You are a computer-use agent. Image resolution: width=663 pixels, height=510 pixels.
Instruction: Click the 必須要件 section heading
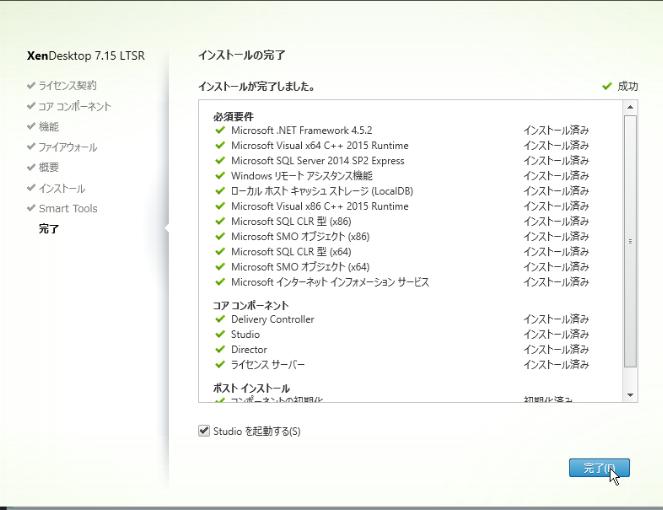point(233,117)
